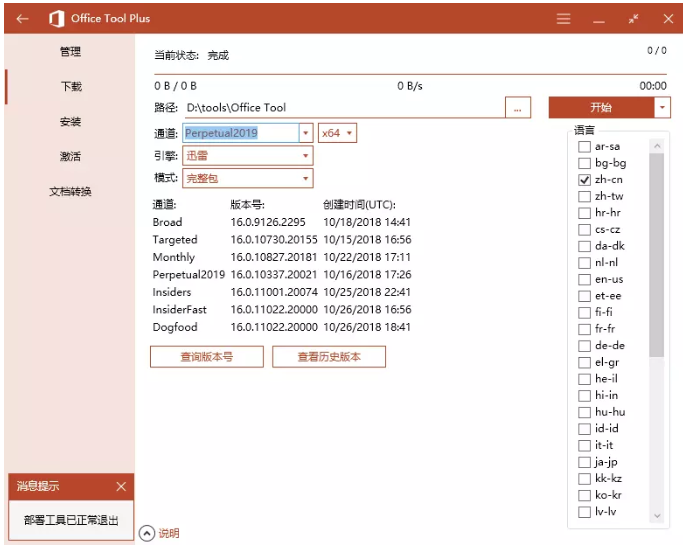
Task: Expand the 通道 channel dropdown arrow
Action: (306, 133)
